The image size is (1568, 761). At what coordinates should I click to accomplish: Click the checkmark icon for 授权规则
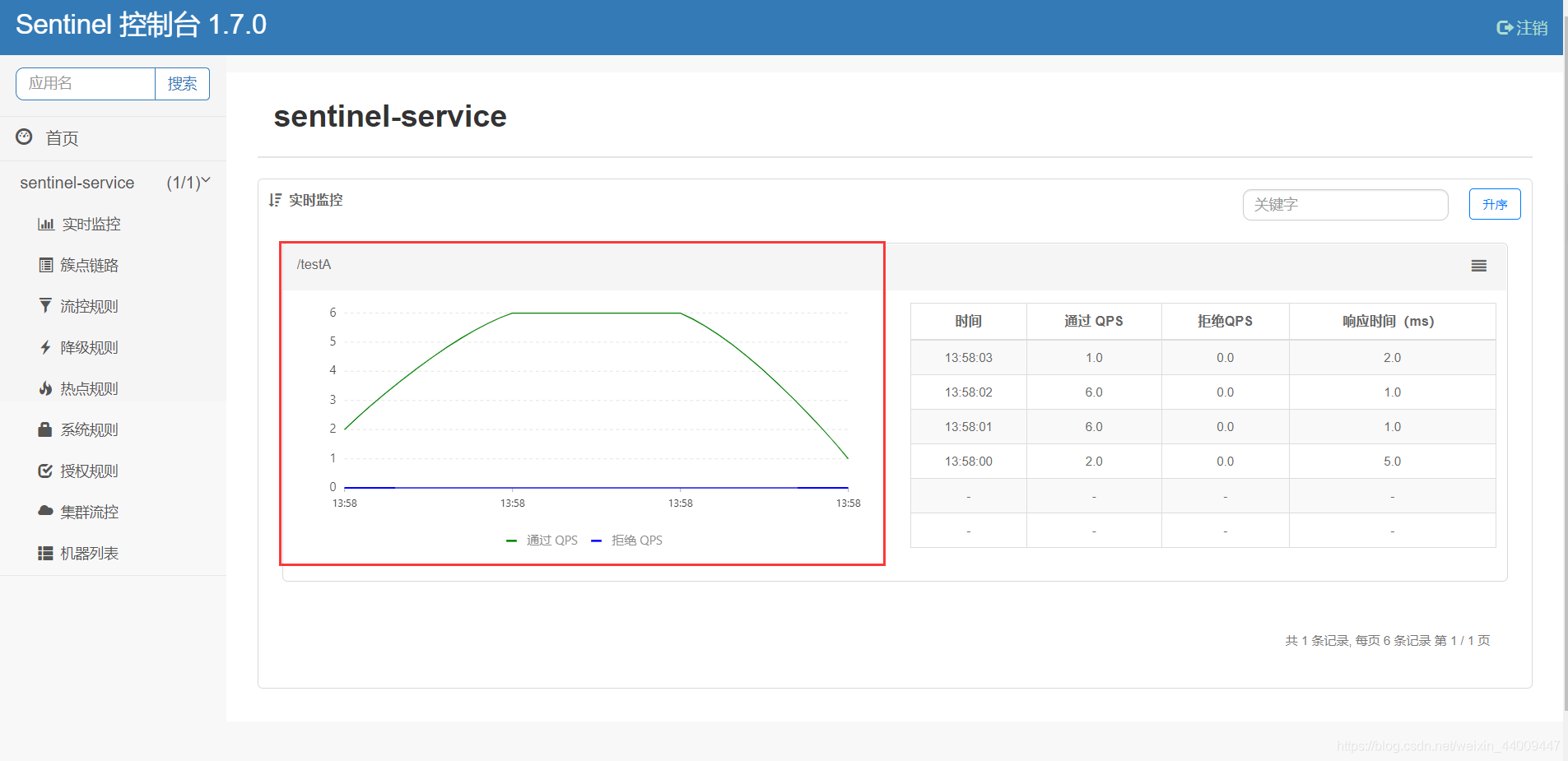coord(45,471)
